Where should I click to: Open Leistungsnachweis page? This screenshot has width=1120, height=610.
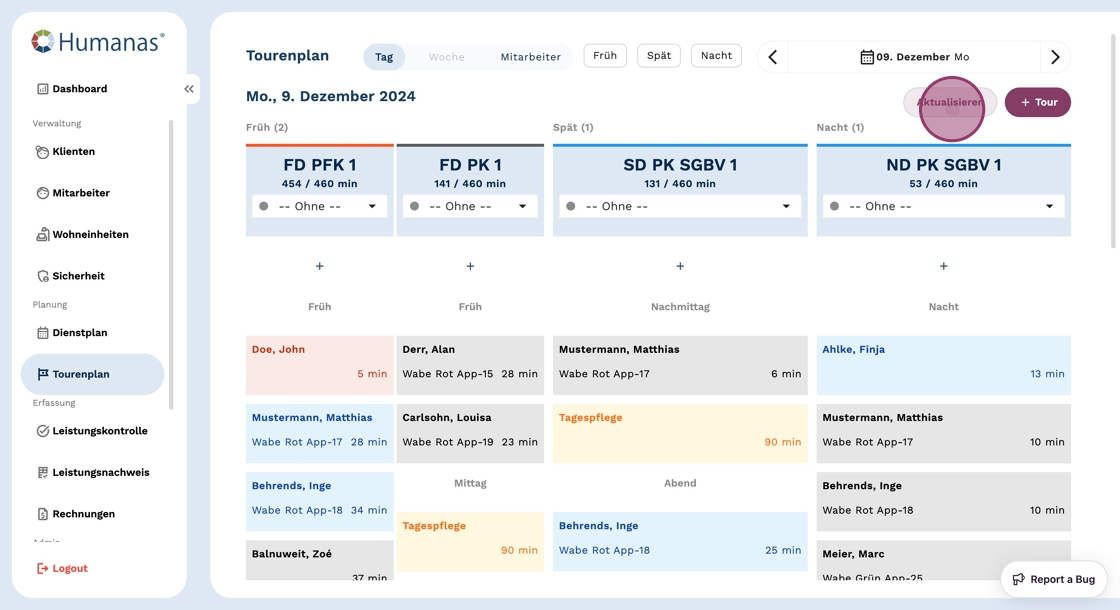[x=93, y=472]
